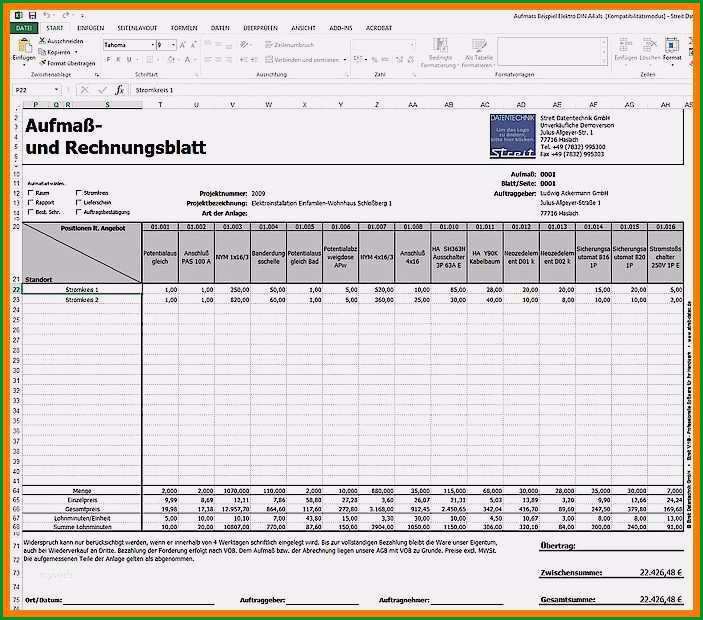Open the DATEI tab
The width and height of the screenshot is (703, 620).
(x=24, y=28)
